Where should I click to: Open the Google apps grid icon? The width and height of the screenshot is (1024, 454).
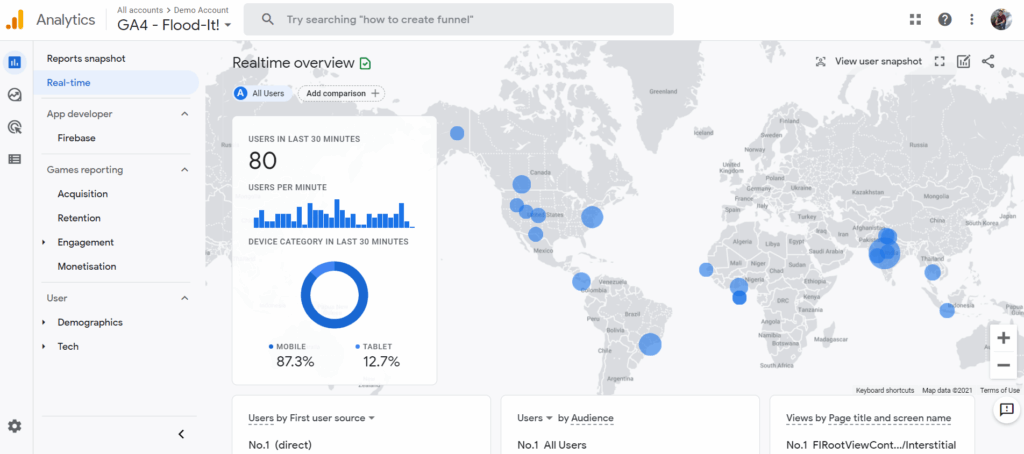[915, 19]
